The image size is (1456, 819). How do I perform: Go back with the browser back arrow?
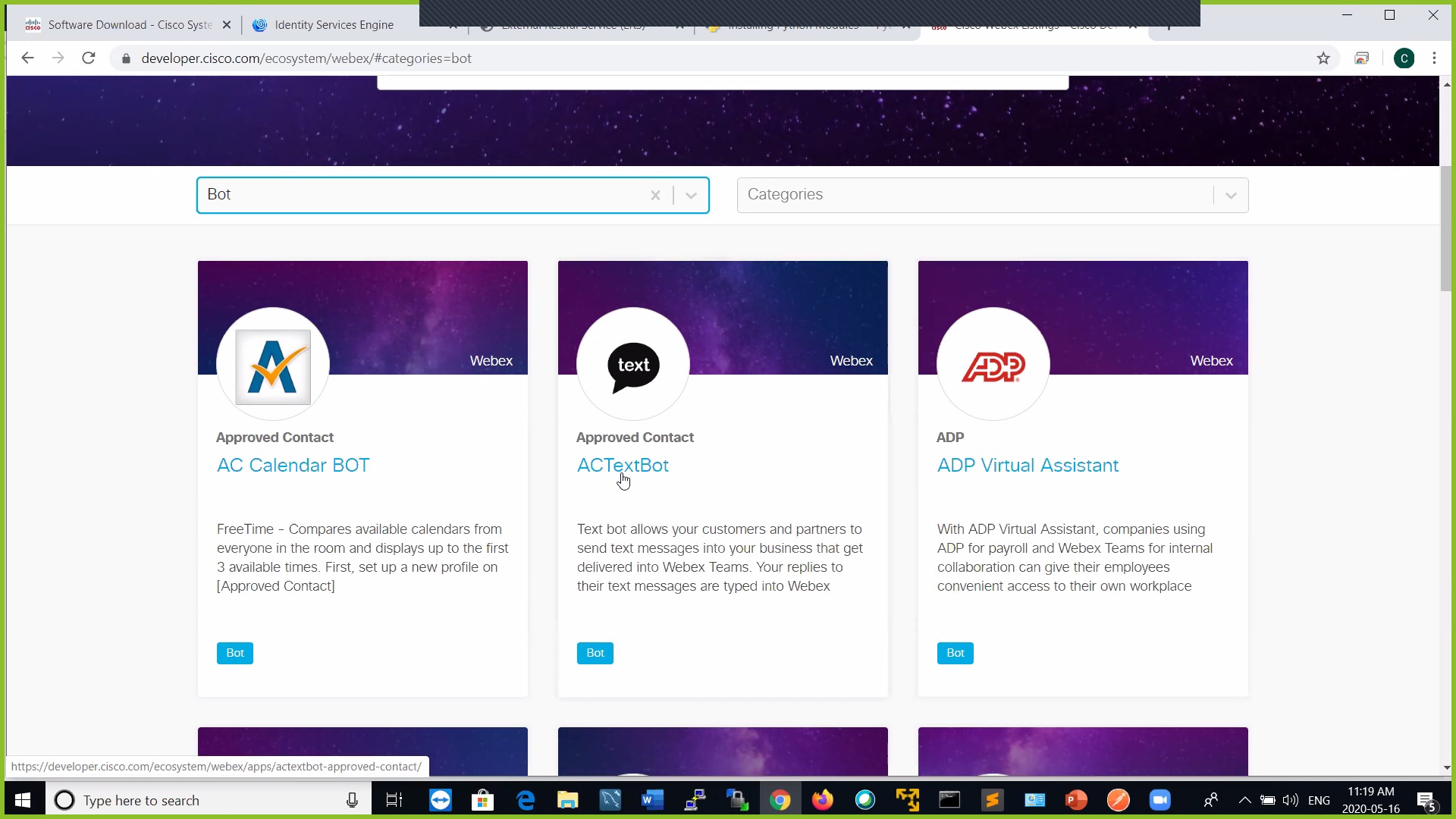pos(28,58)
